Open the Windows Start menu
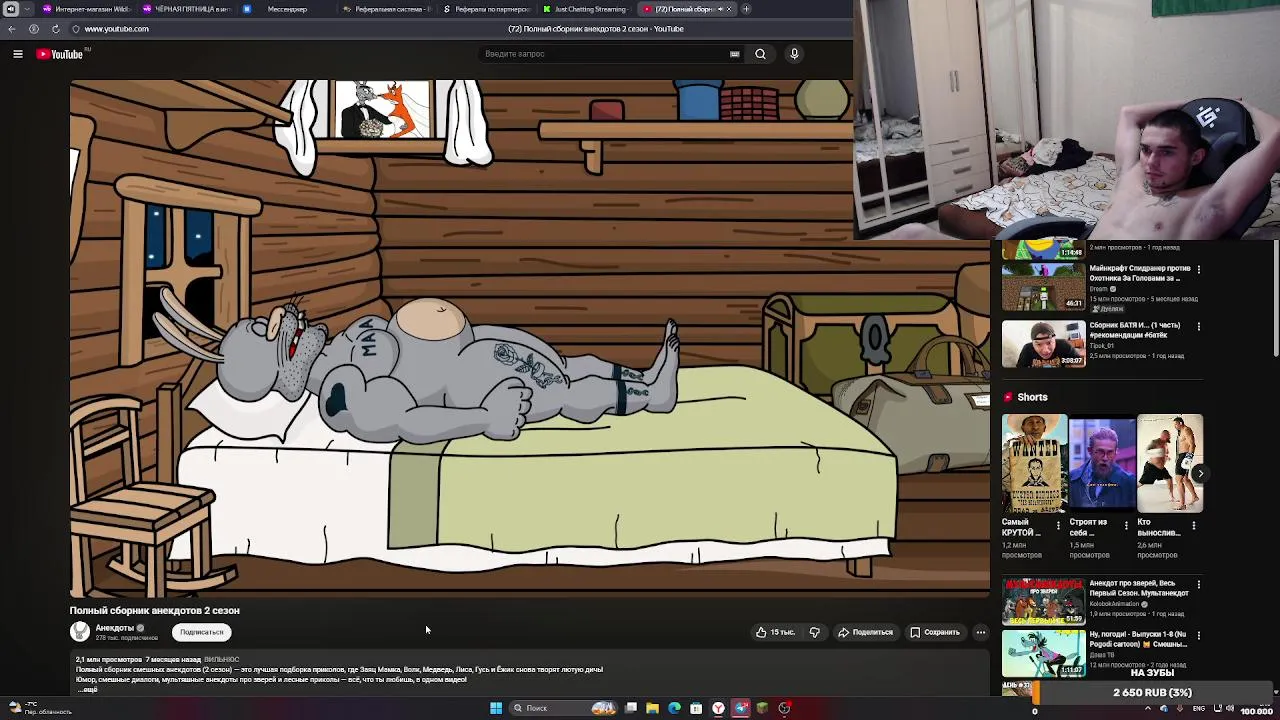 click(x=495, y=708)
